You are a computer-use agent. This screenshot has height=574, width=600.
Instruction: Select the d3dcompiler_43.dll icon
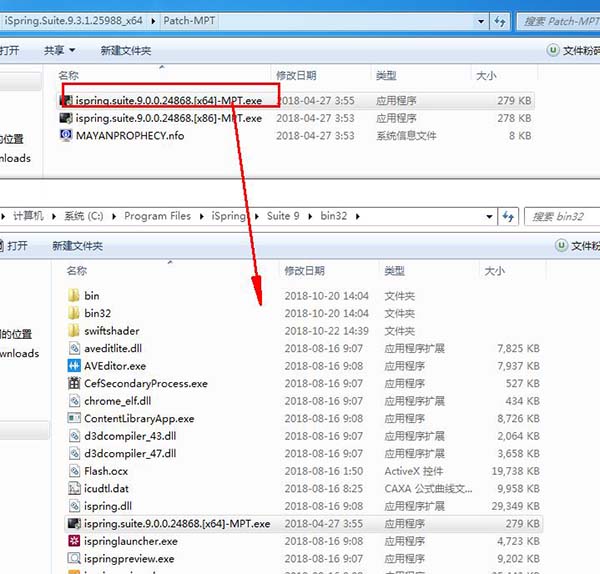click(74, 436)
